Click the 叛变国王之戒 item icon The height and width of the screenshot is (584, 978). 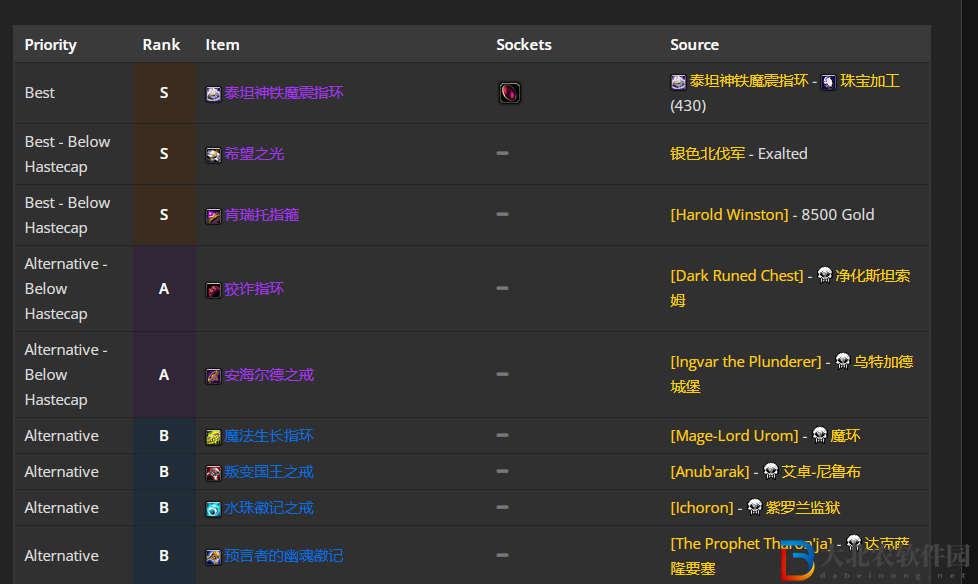[x=213, y=472]
